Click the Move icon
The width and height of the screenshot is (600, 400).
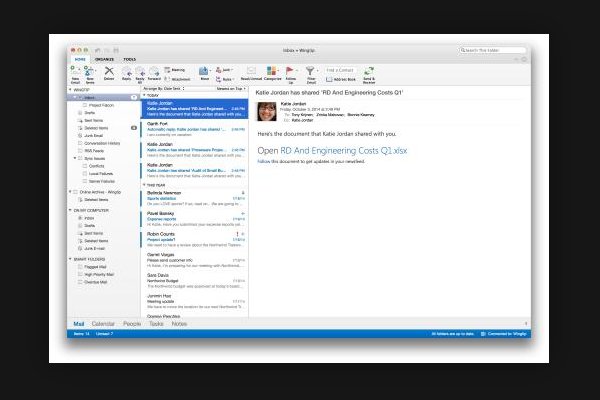point(204,71)
